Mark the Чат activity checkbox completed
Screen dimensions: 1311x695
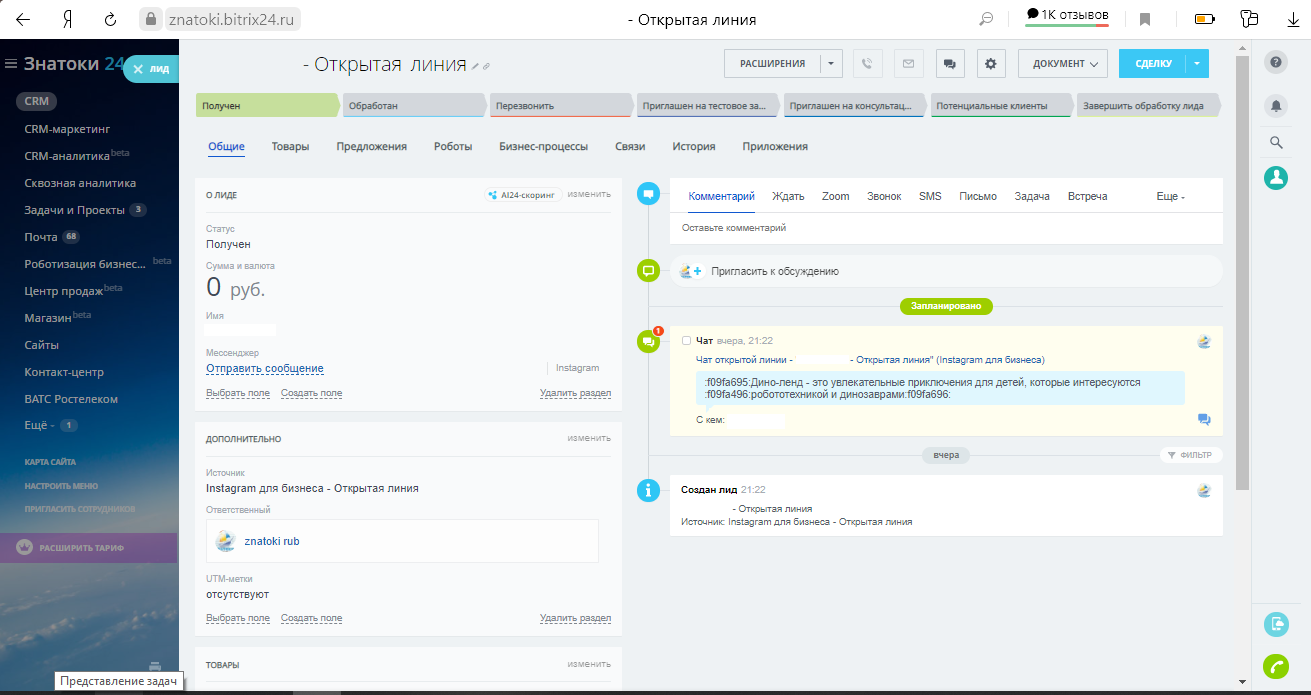pos(686,341)
